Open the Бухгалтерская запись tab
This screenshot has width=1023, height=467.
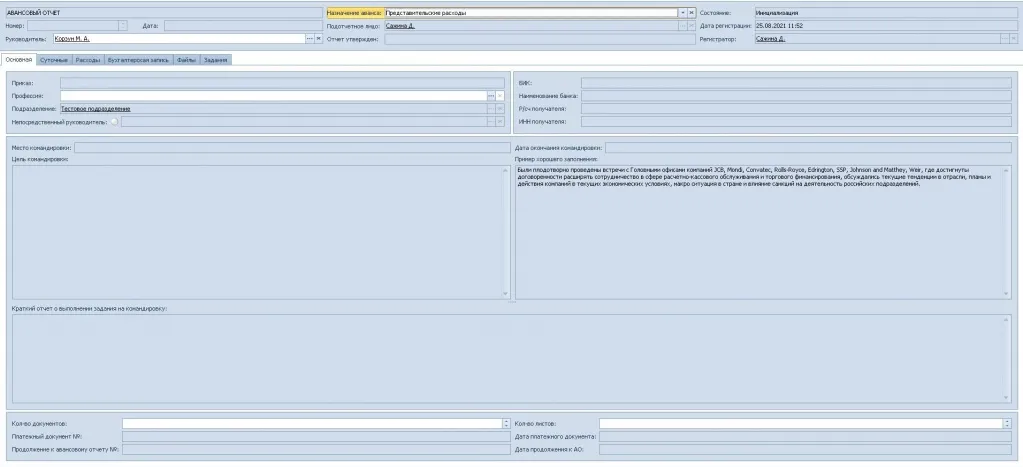click(138, 60)
